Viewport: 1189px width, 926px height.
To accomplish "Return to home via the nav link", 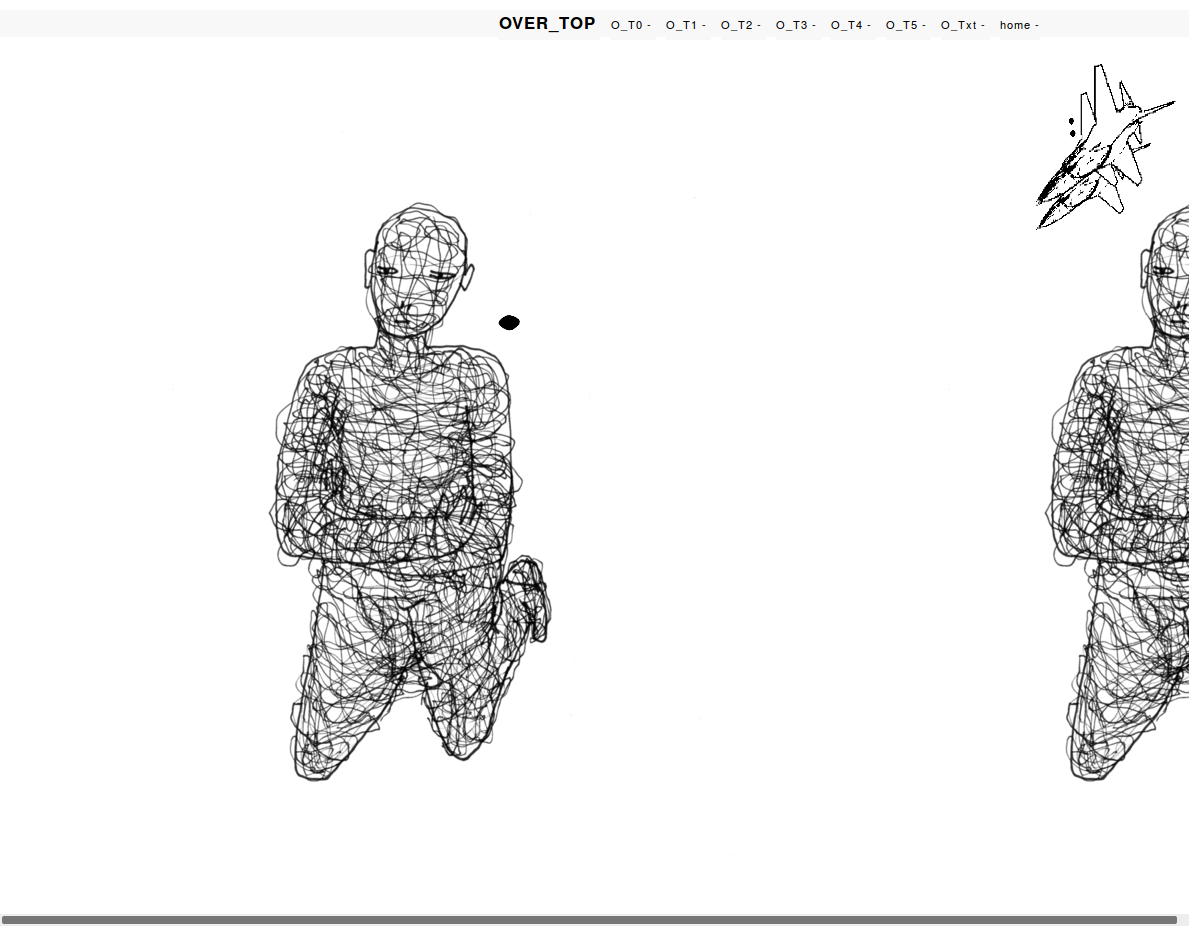I will click(1015, 25).
